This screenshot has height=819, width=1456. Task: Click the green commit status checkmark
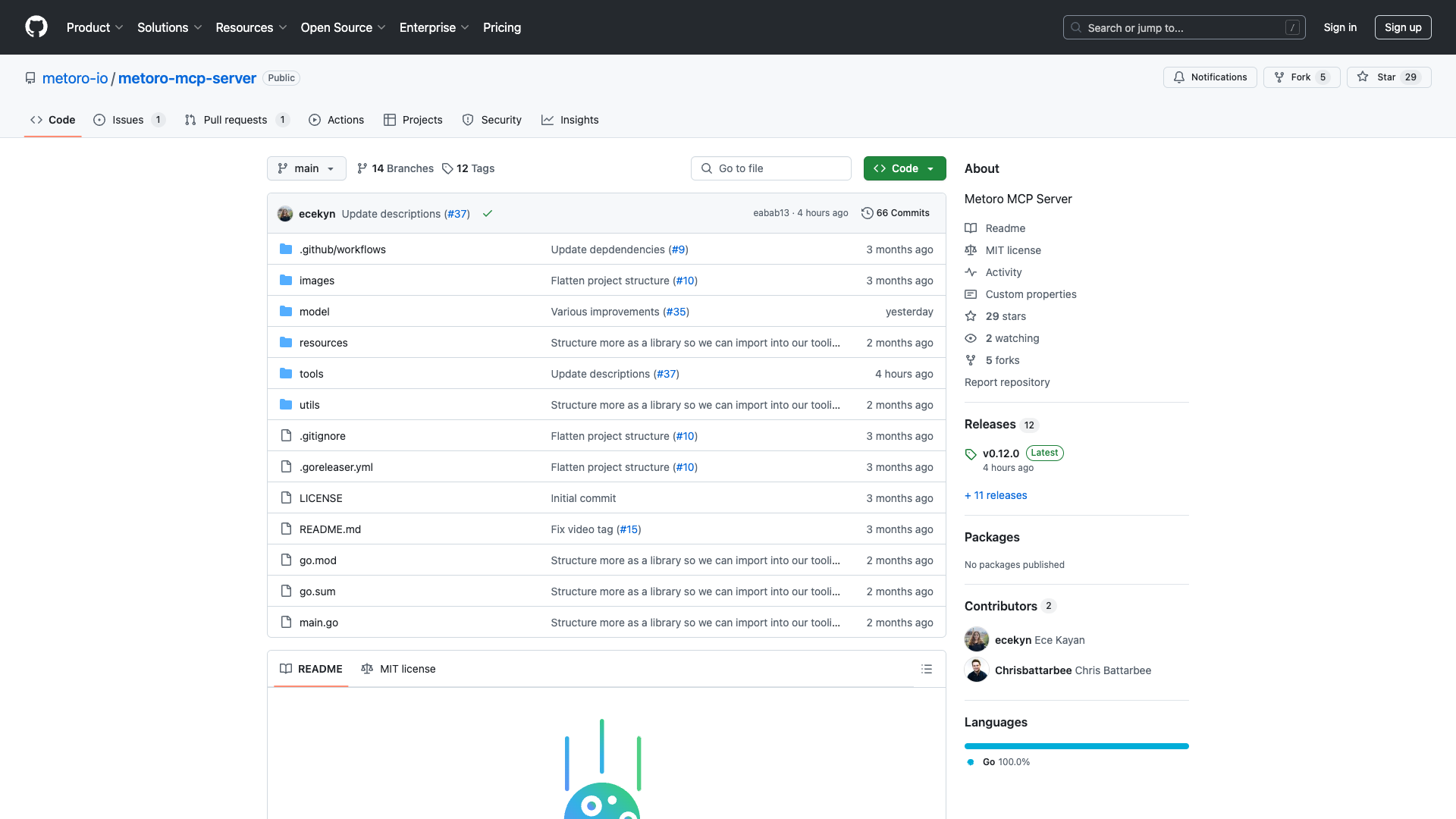coord(488,214)
